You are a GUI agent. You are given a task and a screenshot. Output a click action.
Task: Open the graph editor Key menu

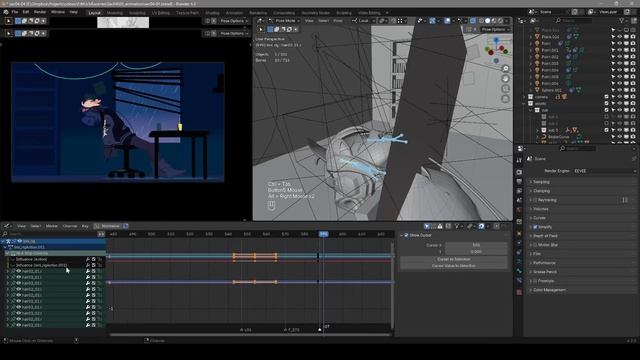[x=85, y=226]
